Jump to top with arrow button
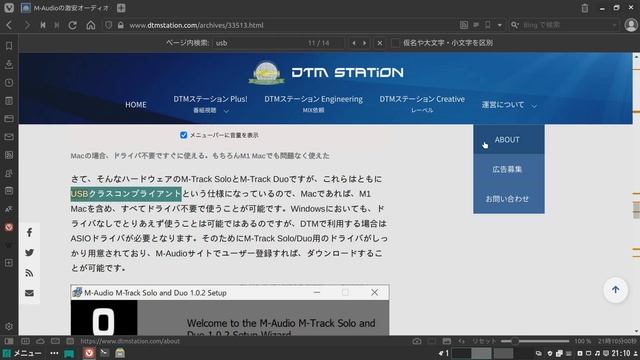Screen dimensions: 640x360 pyautogui.click(x=616, y=290)
